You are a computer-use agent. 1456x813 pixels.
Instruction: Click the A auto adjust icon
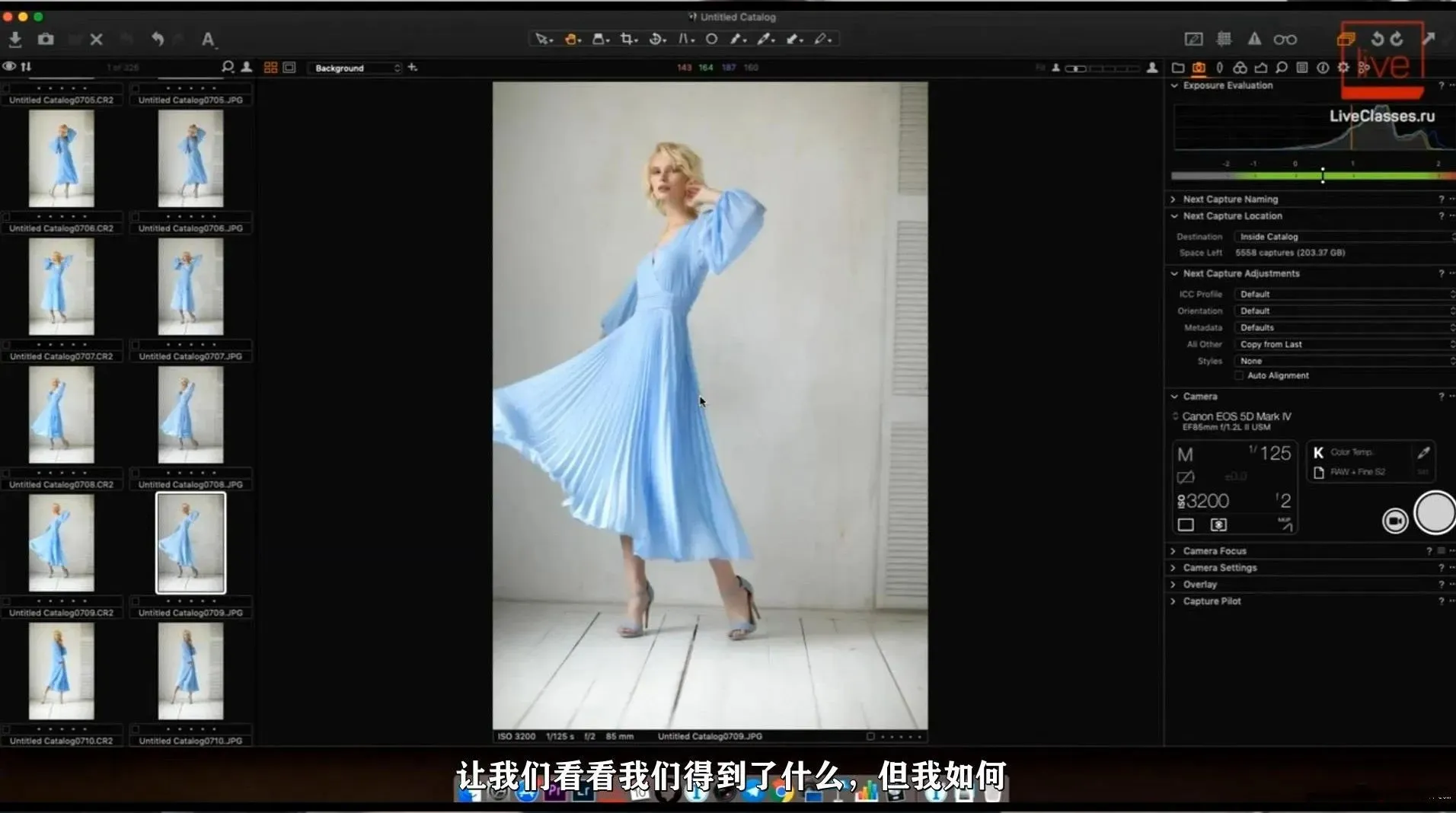coord(208,39)
